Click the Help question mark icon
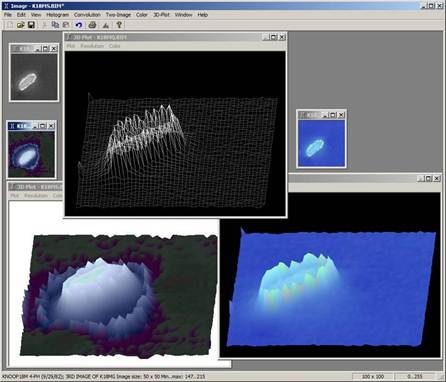 pos(119,25)
